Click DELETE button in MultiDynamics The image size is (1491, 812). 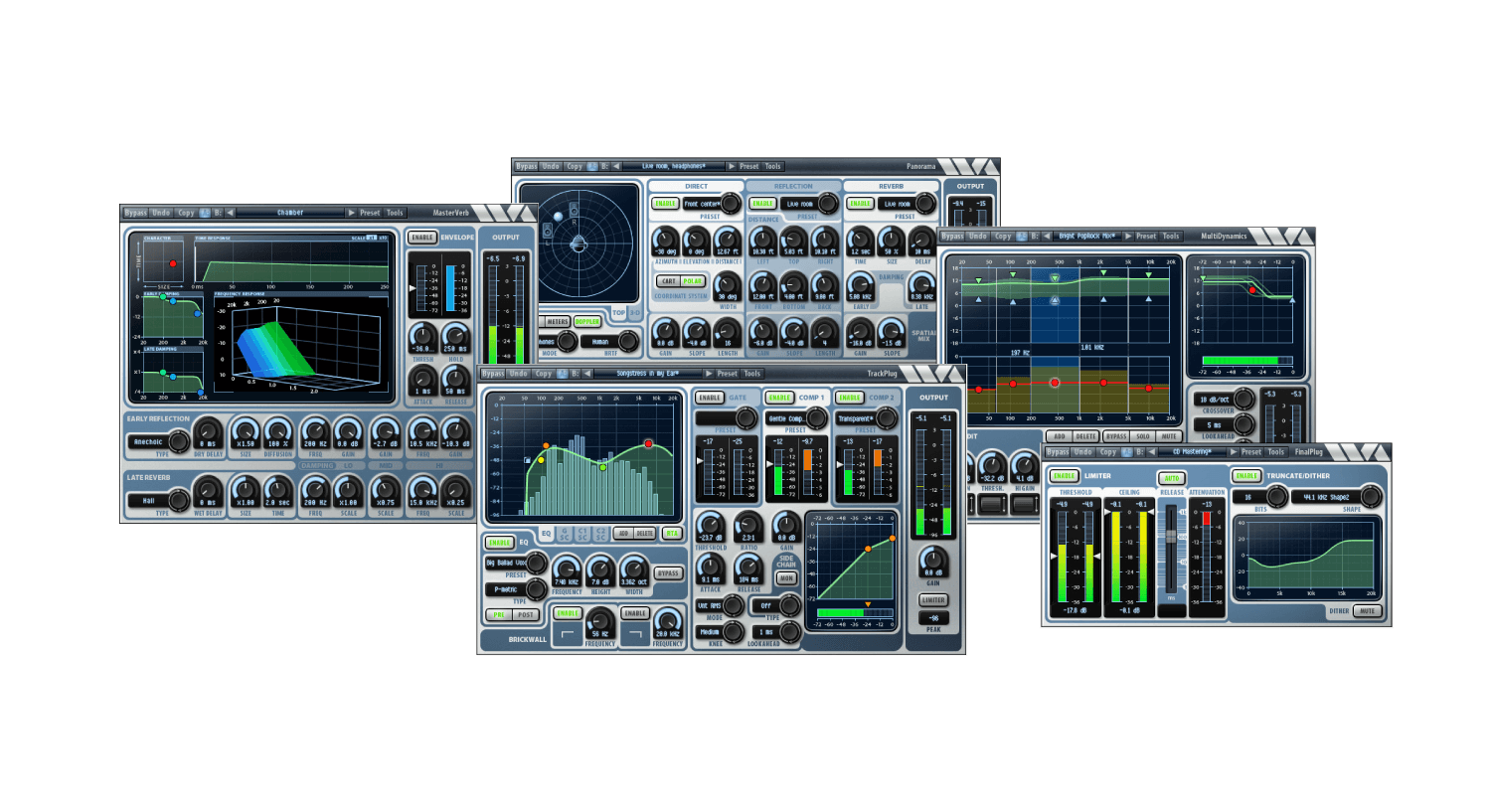[1085, 436]
